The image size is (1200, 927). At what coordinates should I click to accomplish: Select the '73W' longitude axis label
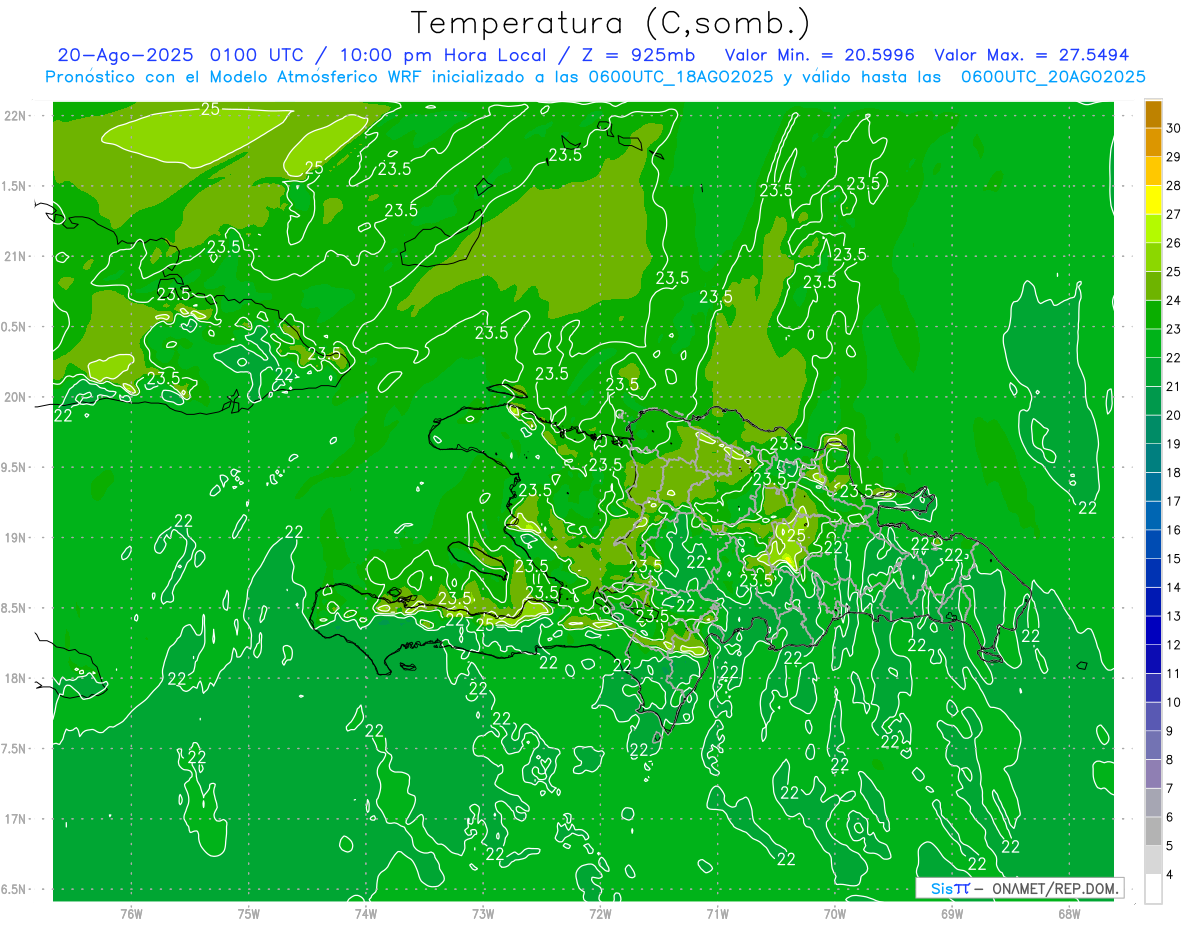coord(483,913)
